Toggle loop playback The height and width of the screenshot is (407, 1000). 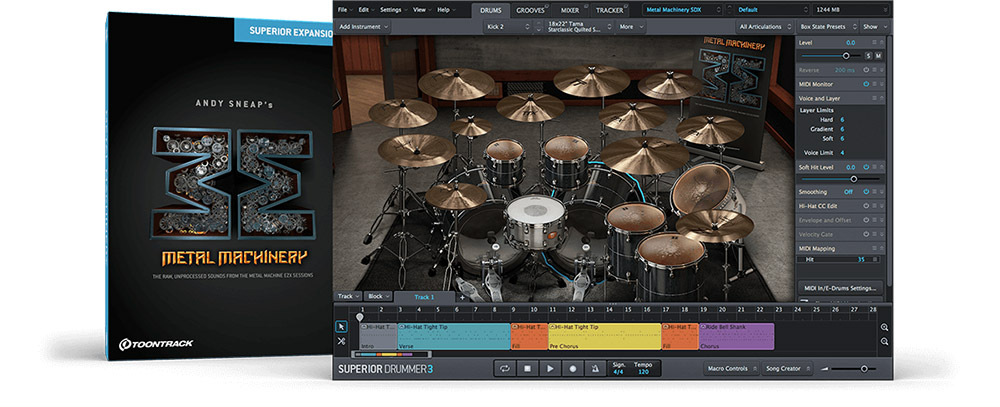(505, 368)
